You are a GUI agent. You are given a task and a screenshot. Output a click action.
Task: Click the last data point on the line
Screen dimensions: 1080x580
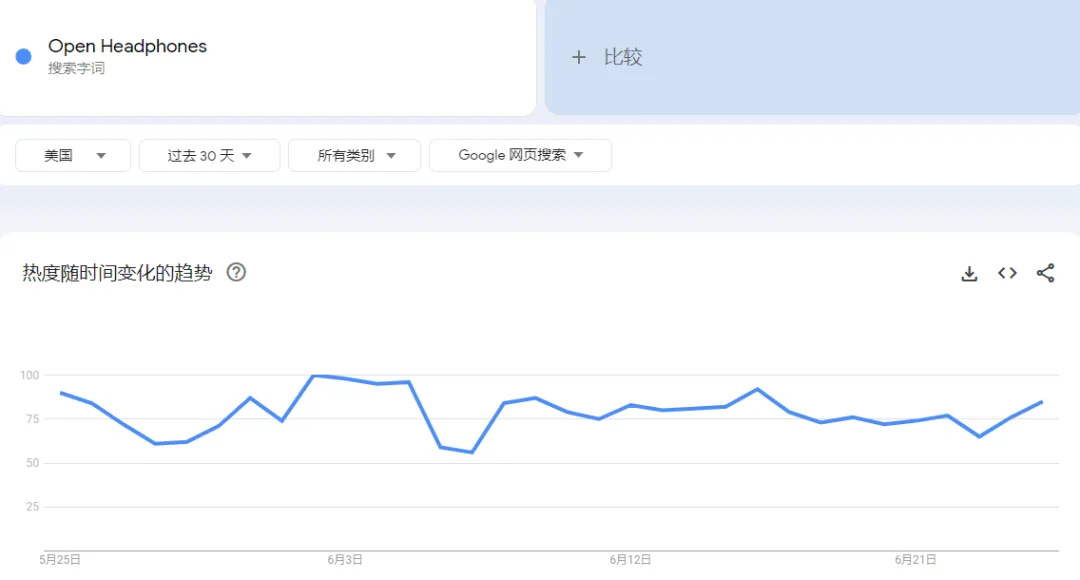[1042, 402]
